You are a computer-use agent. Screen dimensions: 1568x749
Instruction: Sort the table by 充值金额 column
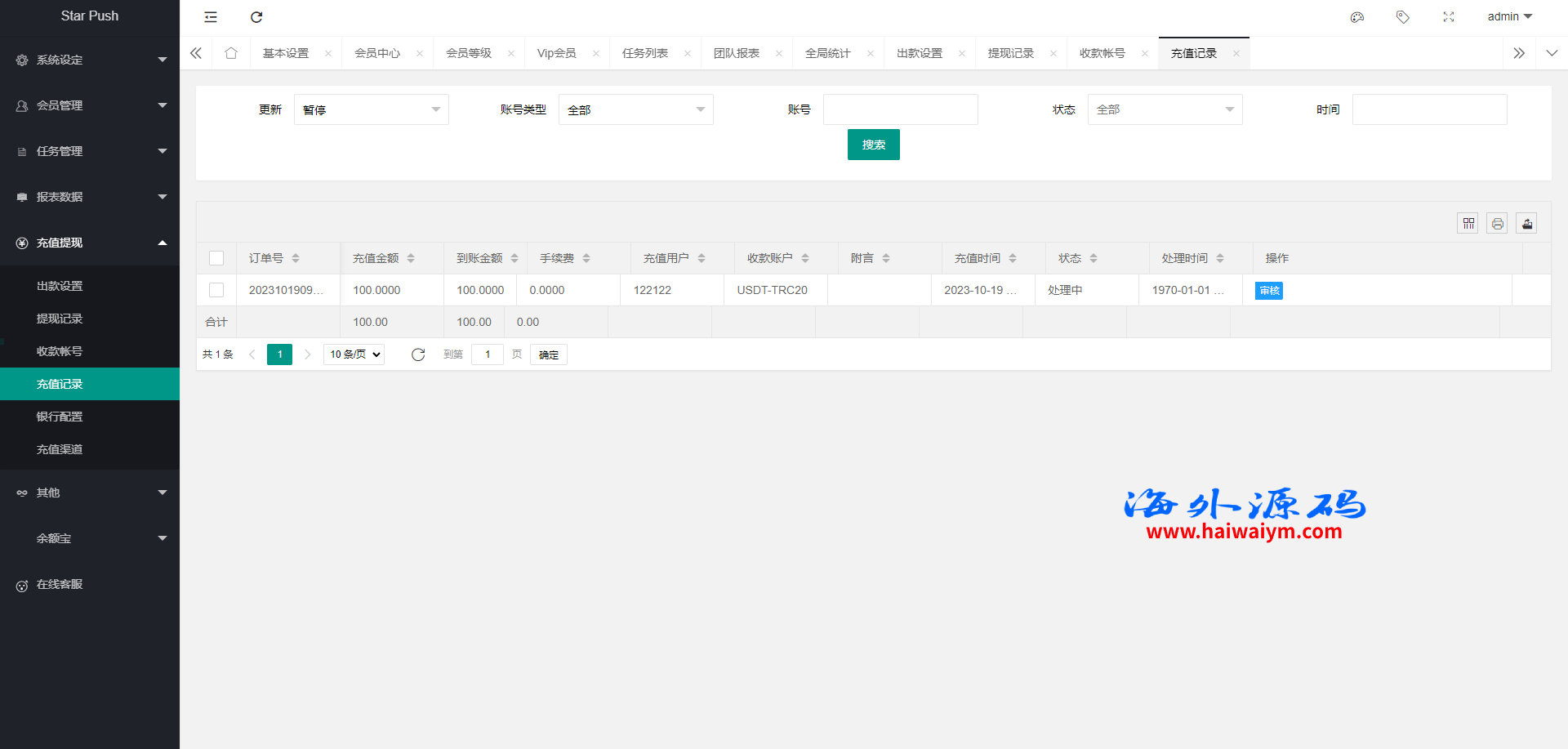click(x=411, y=258)
